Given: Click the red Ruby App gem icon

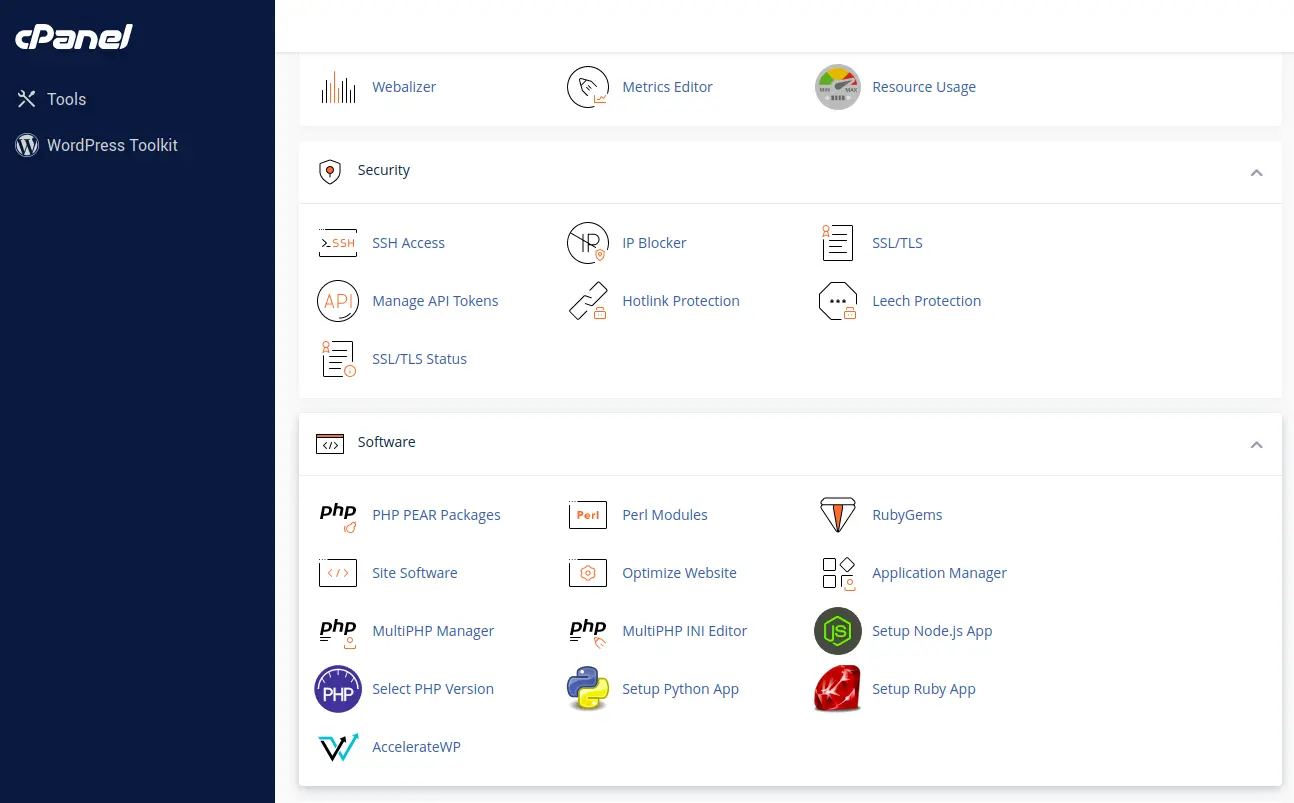Looking at the screenshot, I should pos(838,689).
